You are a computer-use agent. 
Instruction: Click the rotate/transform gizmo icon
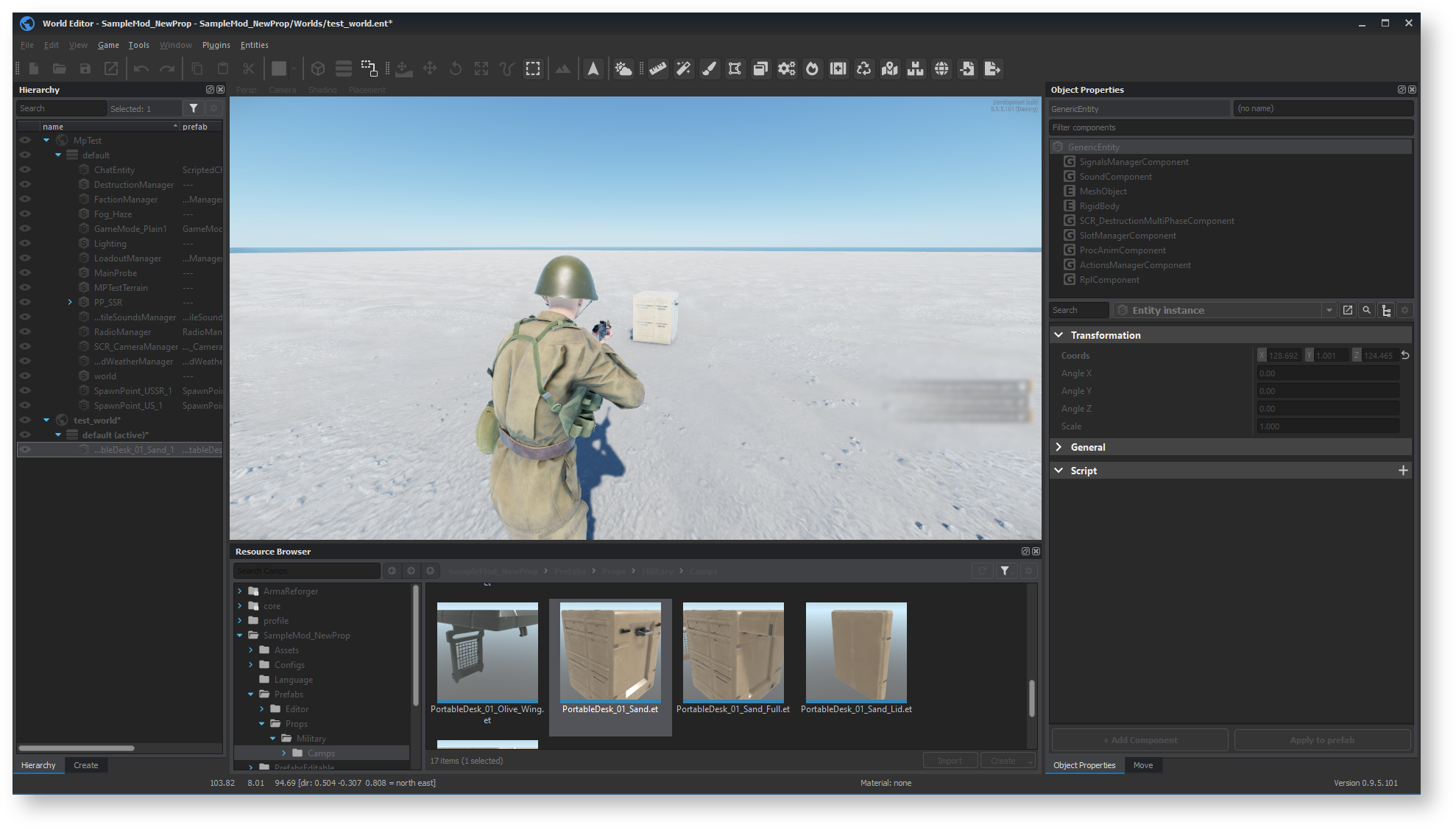tap(455, 68)
